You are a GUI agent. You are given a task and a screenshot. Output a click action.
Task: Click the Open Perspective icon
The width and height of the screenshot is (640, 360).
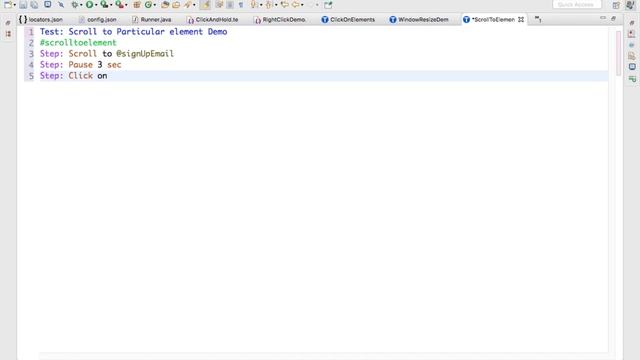(616, 5)
